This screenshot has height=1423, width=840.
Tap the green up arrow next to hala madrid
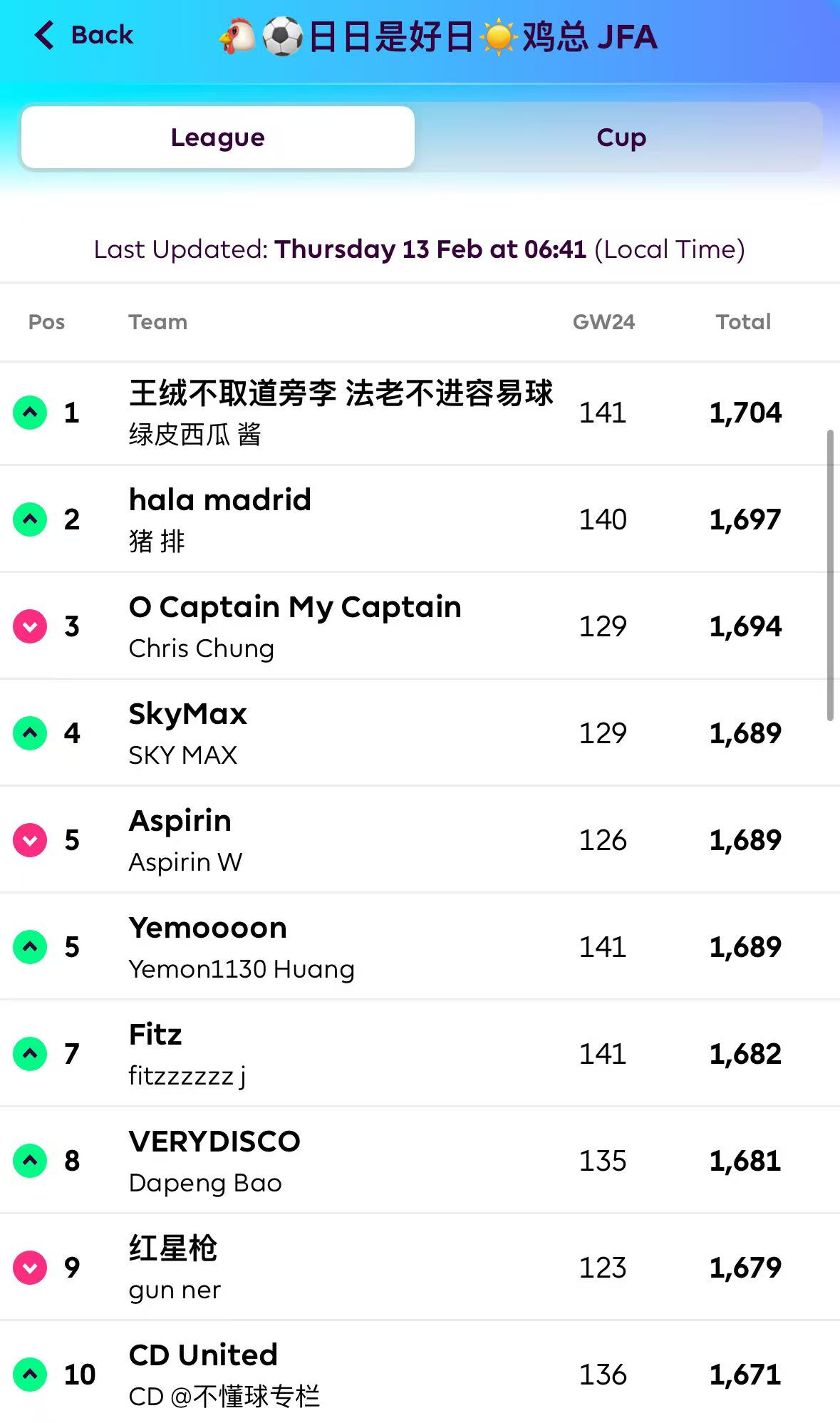point(30,519)
